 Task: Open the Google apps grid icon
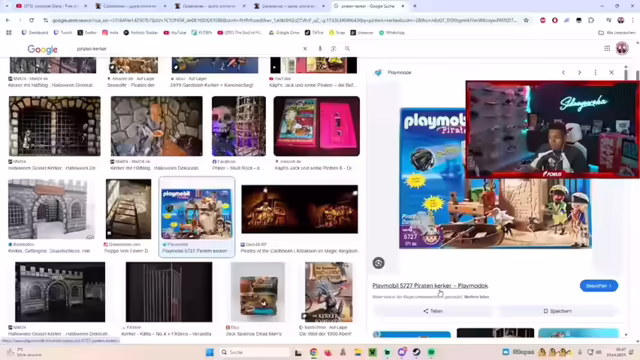[x=607, y=49]
